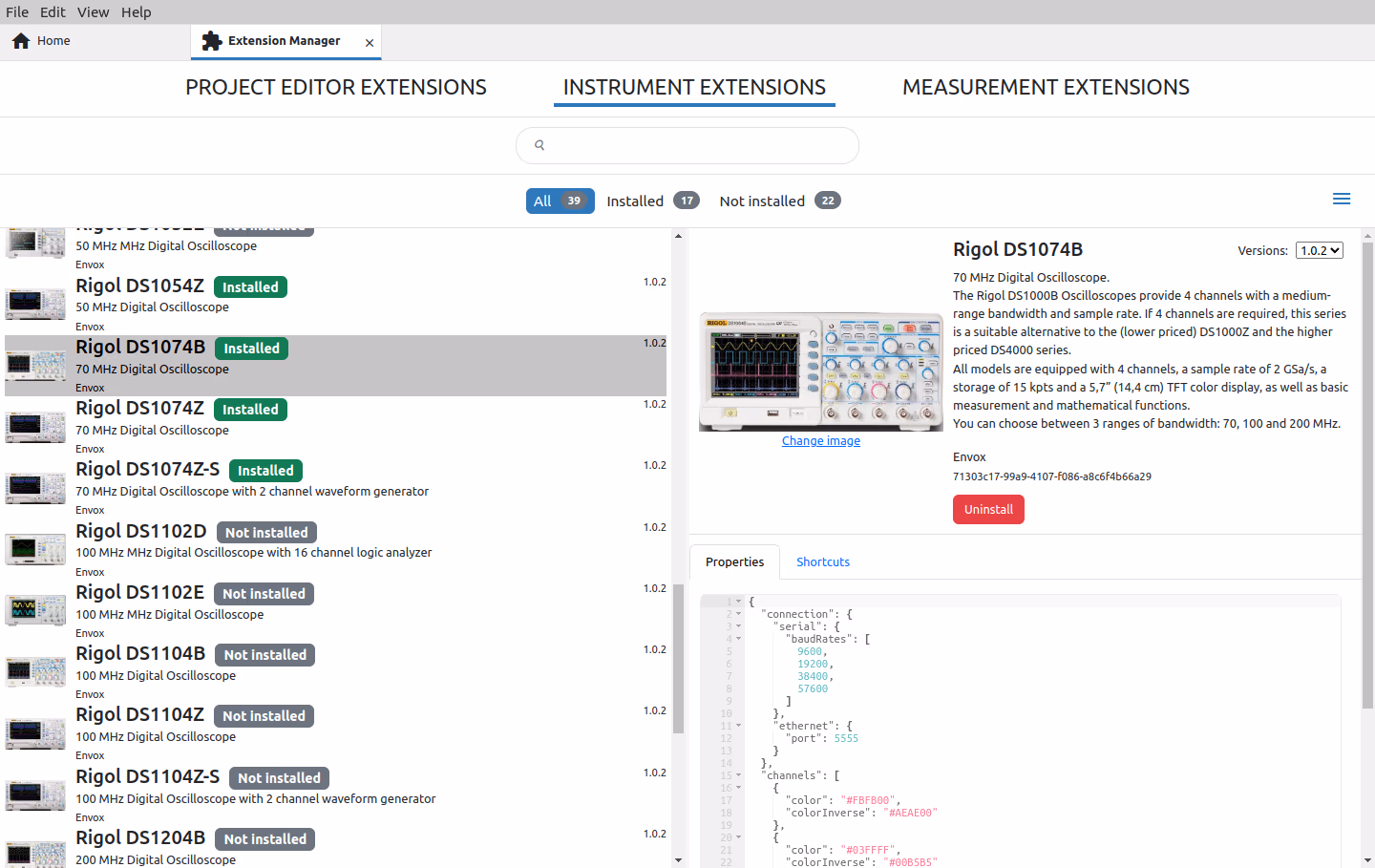
Task: Select the Instrument Extensions section
Action: coord(694,87)
